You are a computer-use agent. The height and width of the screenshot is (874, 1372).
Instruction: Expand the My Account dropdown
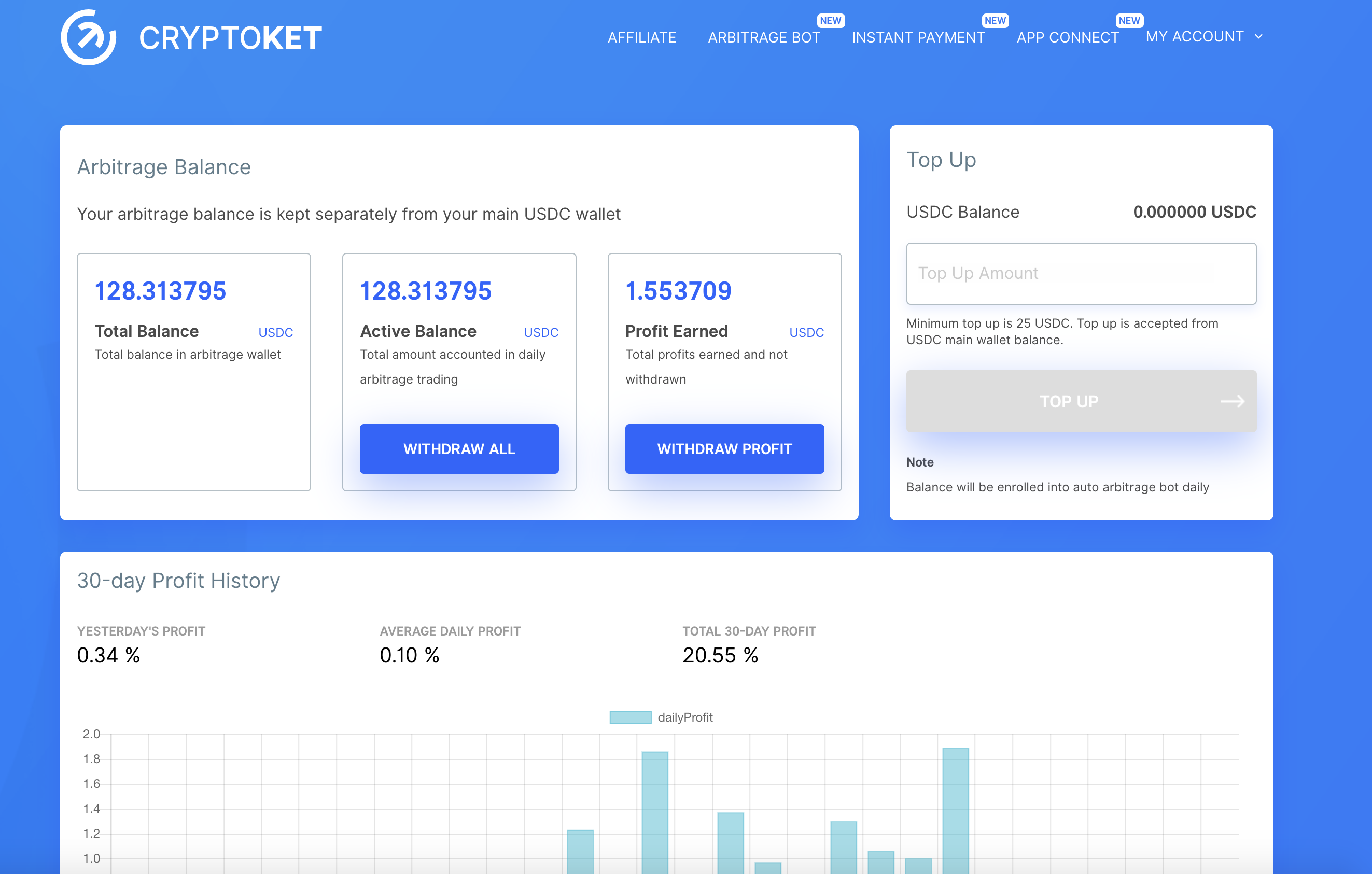(x=1204, y=36)
